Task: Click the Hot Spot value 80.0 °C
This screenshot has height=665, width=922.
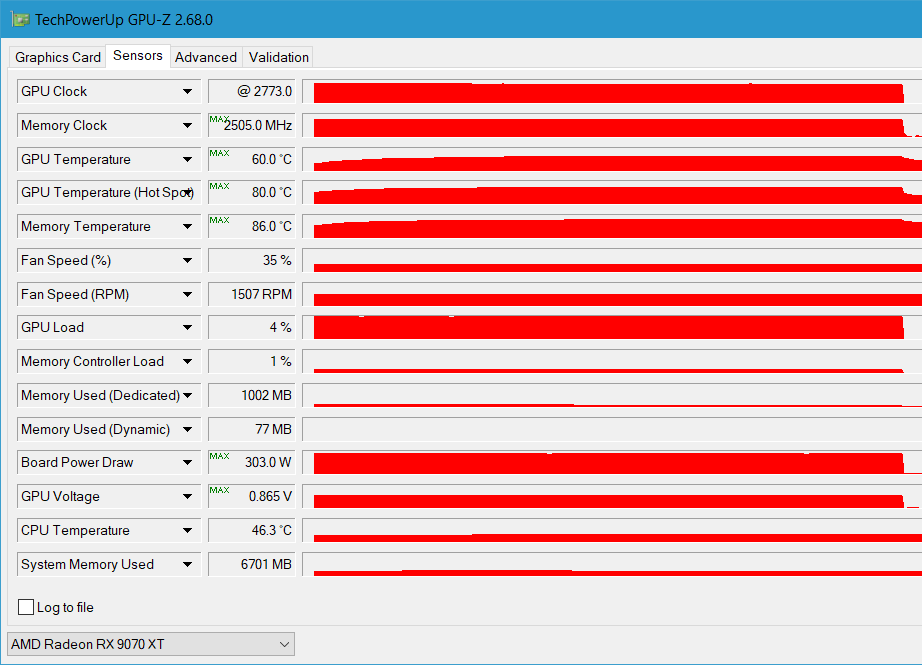Action: [x=252, y=192]
